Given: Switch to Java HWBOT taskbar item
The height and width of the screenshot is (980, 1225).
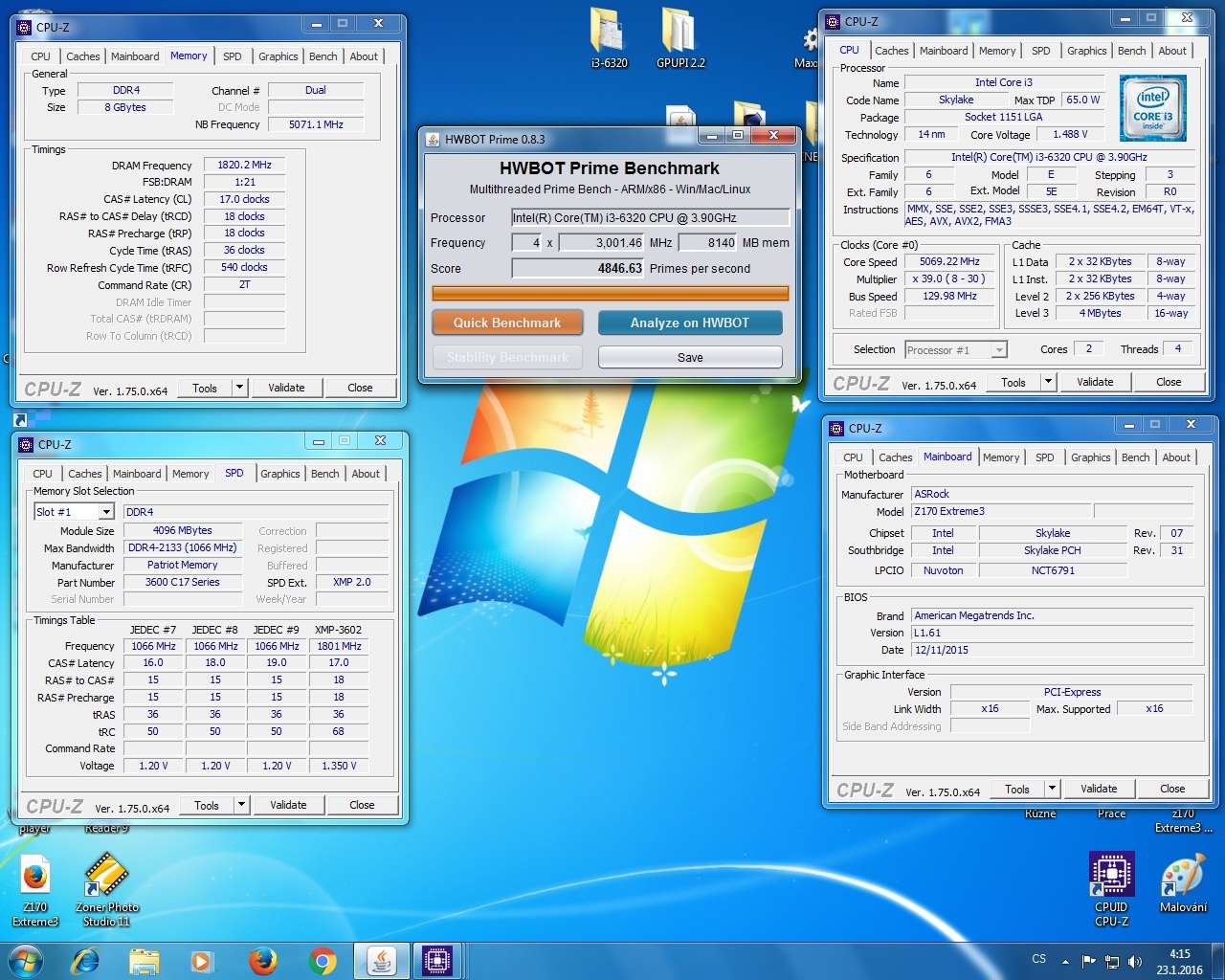Looking at the screenshot, I should pos(381,960).
